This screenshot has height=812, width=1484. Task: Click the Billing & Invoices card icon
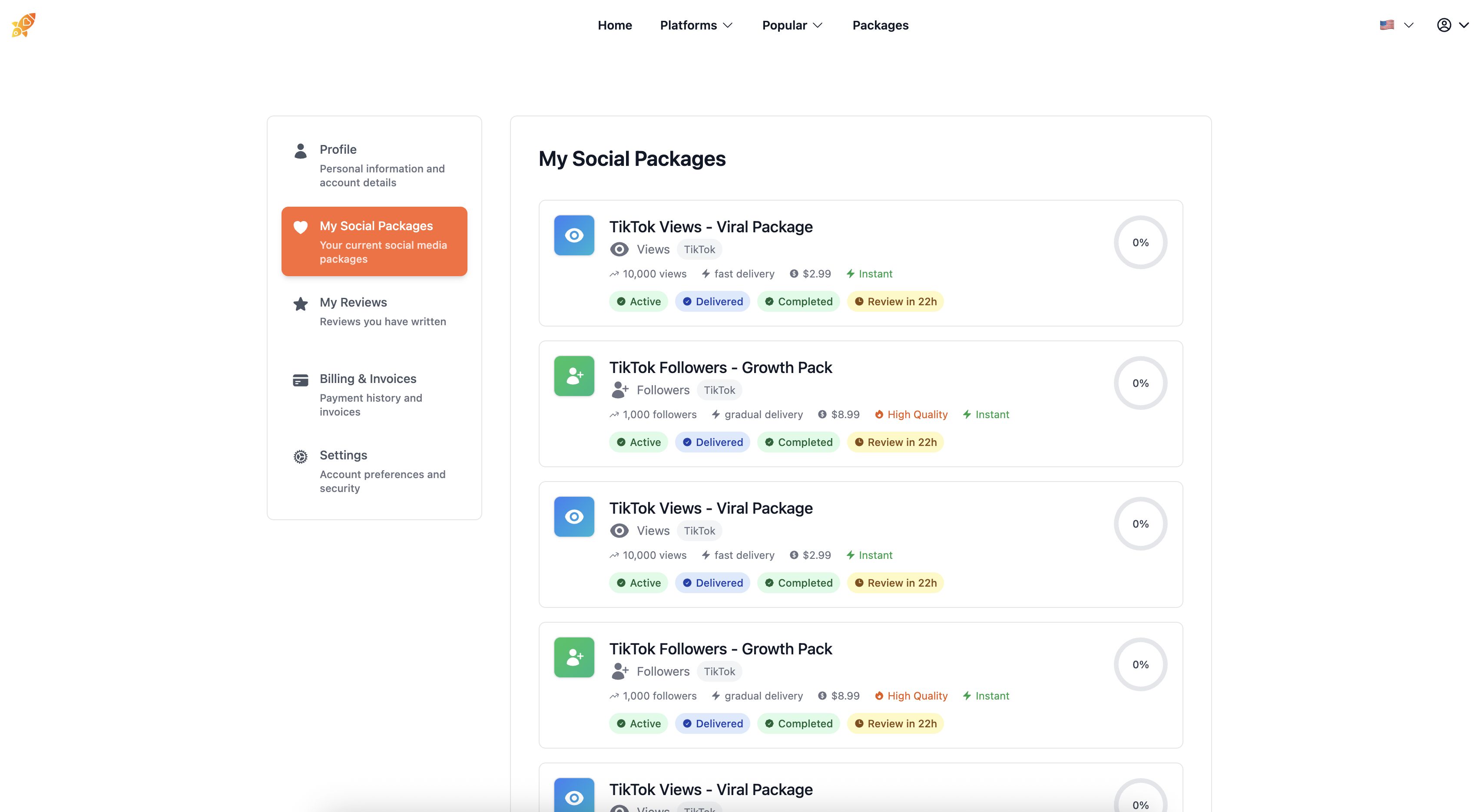click(300, 380)
